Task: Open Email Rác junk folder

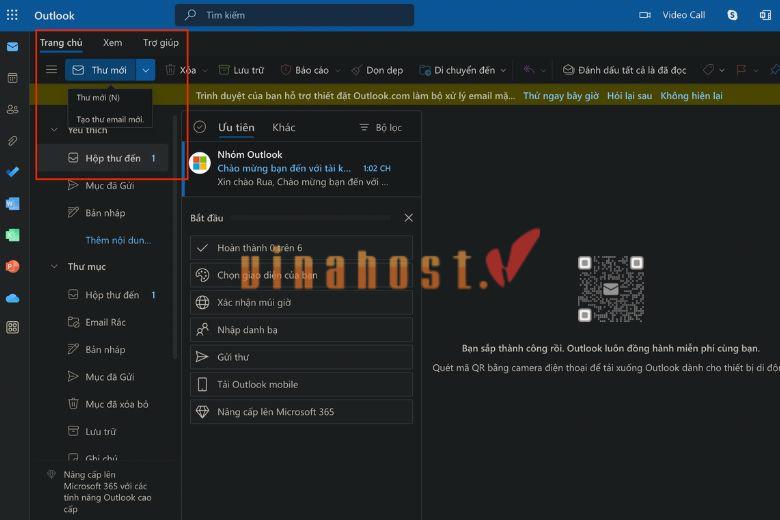Action: point(103,322)
